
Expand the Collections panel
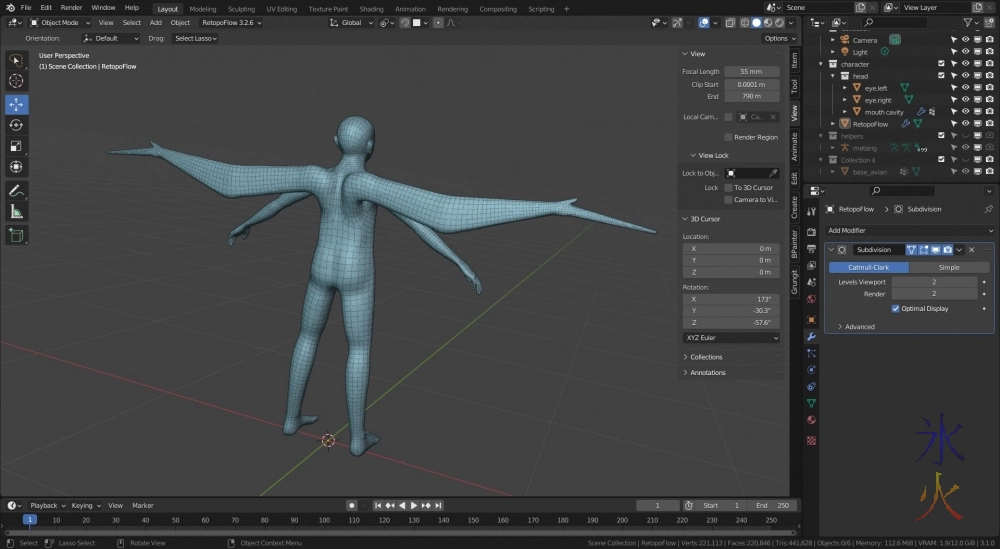tap(706, 357)
